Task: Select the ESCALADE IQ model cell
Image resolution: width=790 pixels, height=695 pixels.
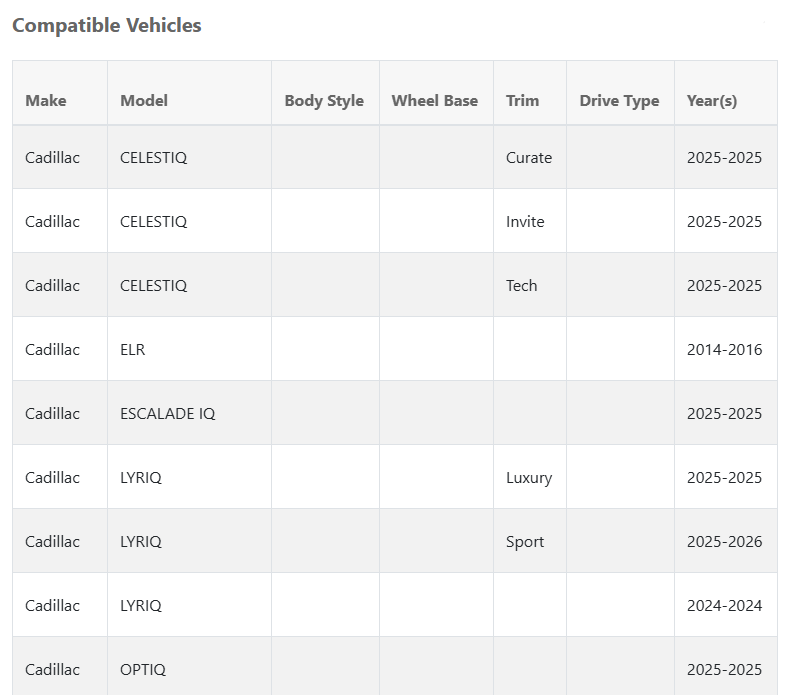Action: (x=167, y=414)
